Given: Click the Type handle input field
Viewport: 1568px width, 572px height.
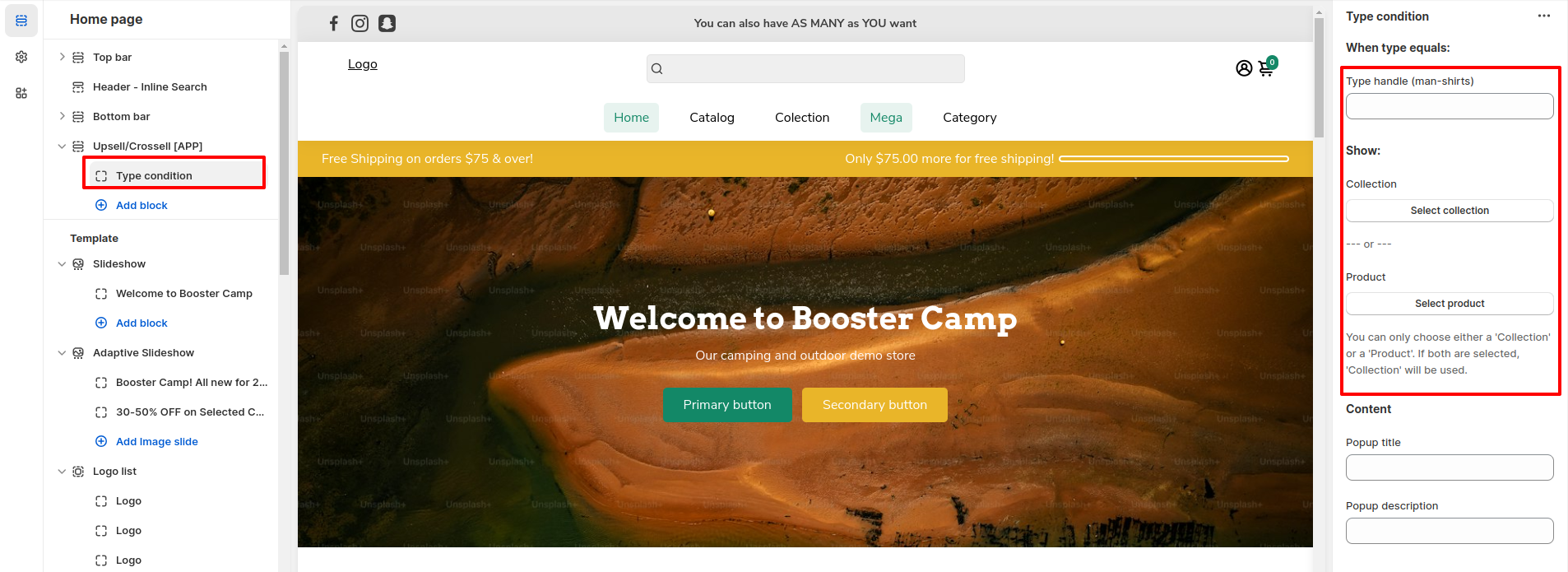Looking at the screenshot, I should (1450, 106).
